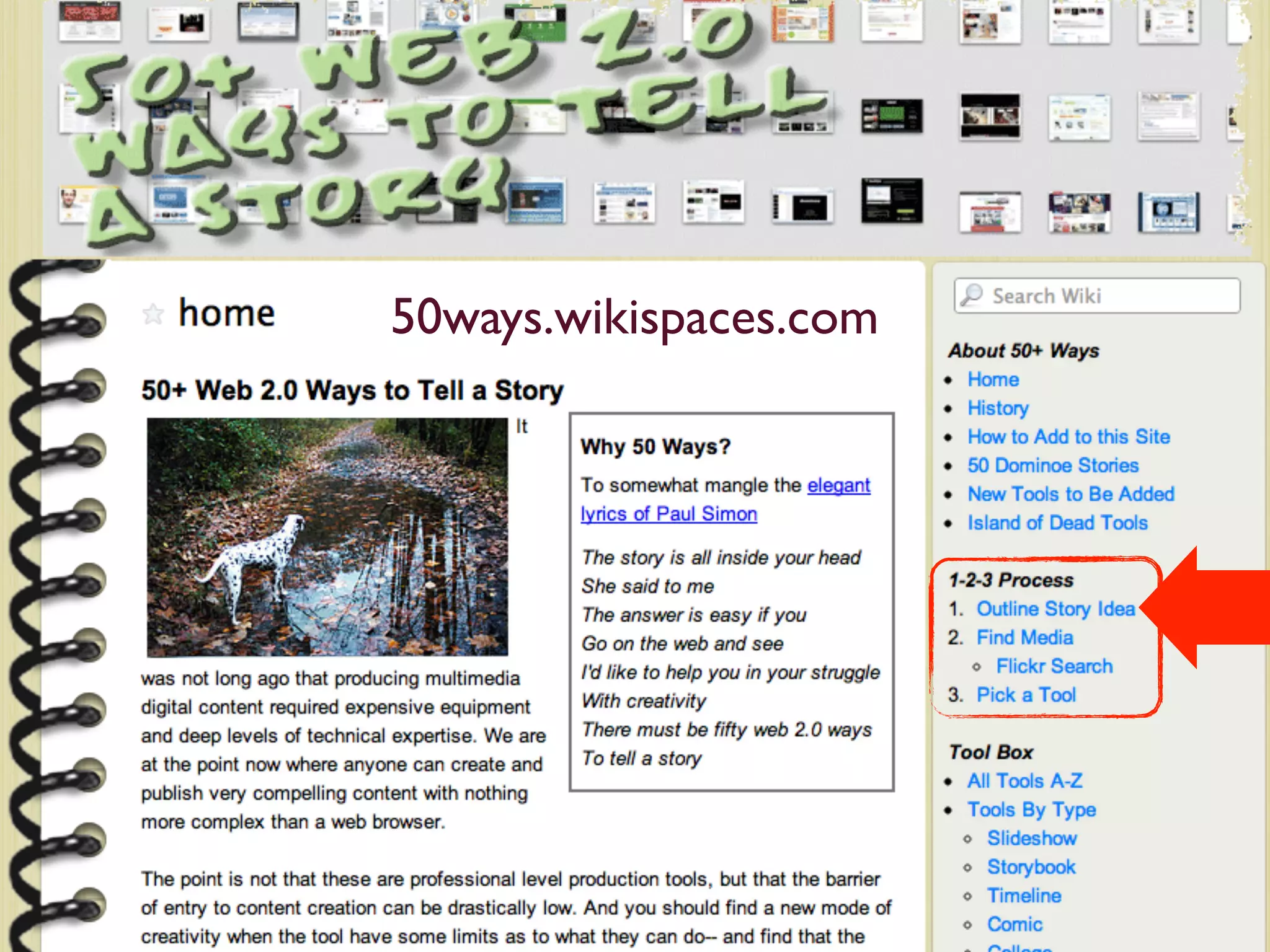
Task: Click the 'home' page title
Action: pos(226,313)
